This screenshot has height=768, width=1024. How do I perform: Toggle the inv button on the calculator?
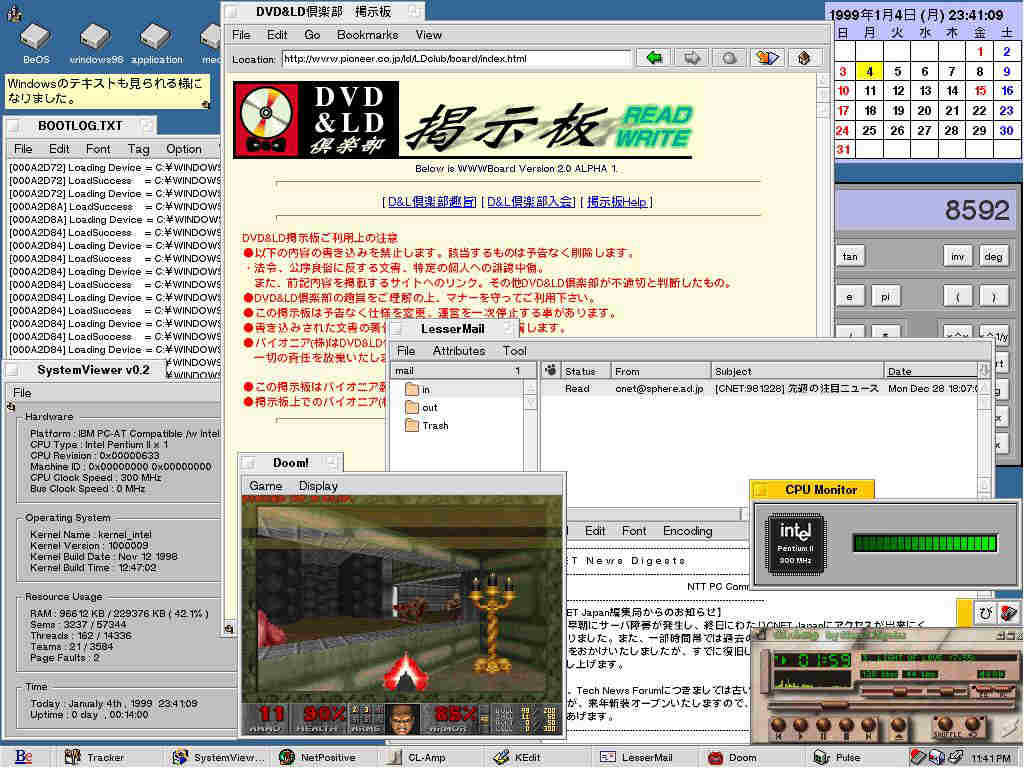(x=957, y=257)
